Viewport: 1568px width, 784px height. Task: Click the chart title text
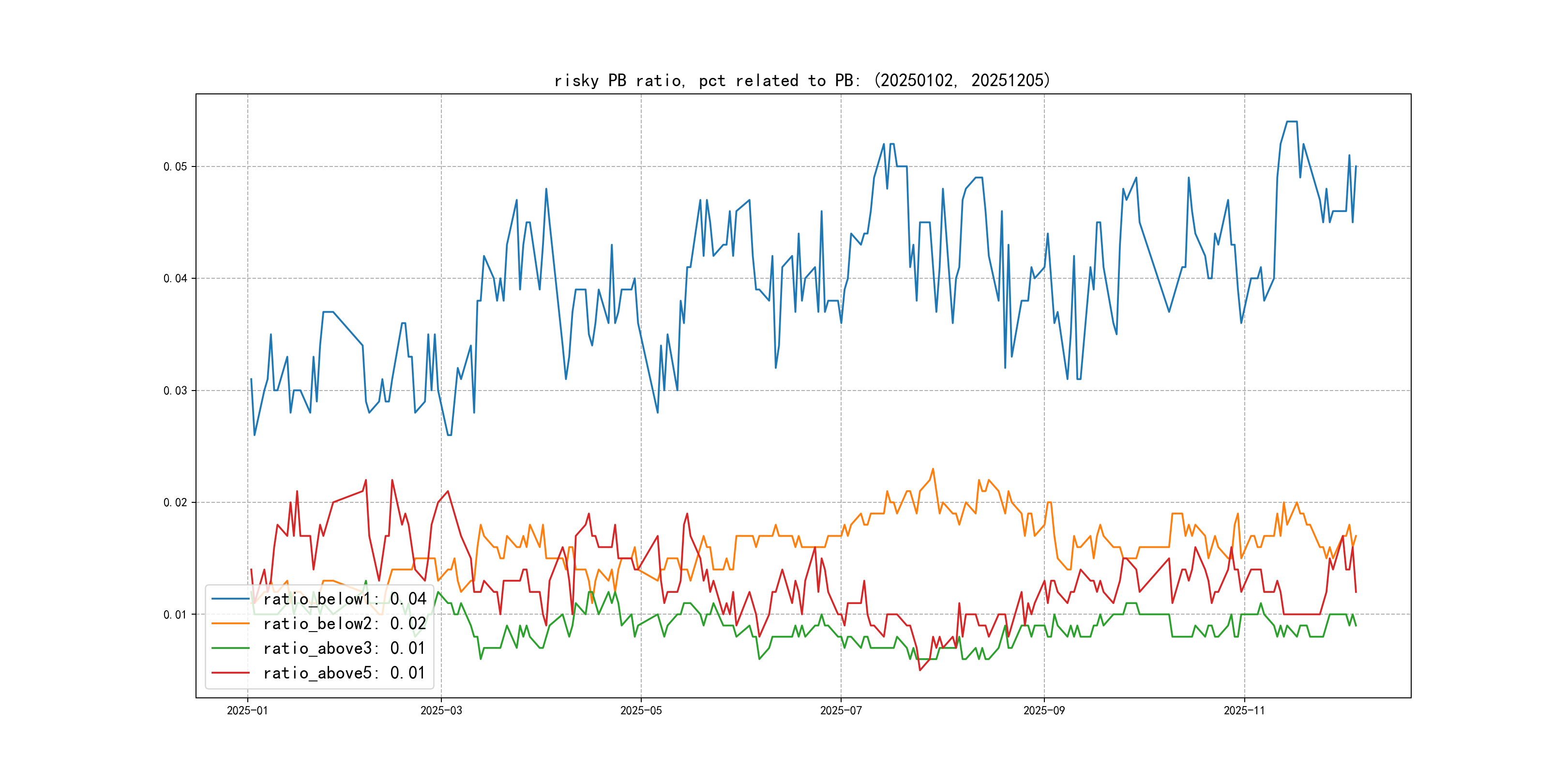click(802, 80)
